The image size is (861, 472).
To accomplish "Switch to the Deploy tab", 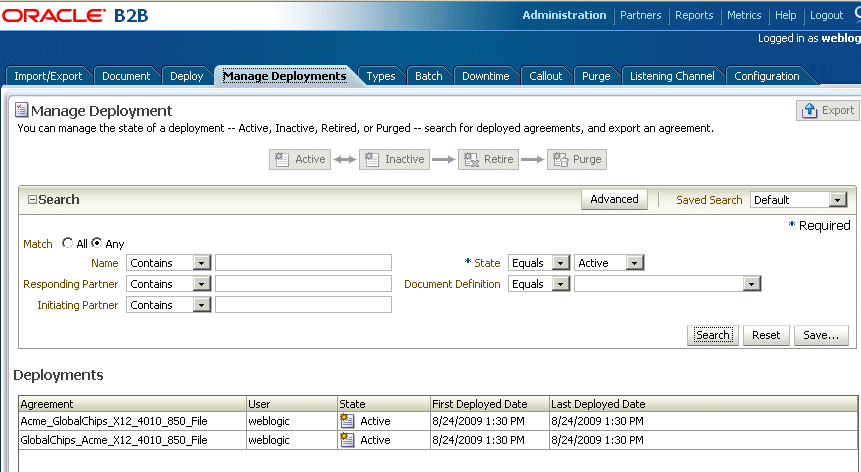I will tap(187, 76).
